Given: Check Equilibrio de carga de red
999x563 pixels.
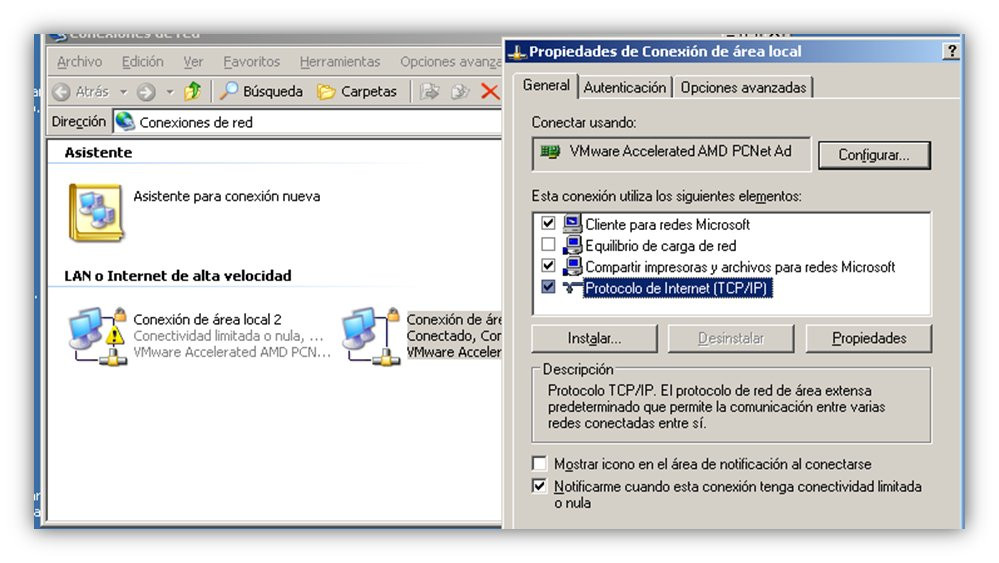Looking at the screenshot, I should 548,245.
